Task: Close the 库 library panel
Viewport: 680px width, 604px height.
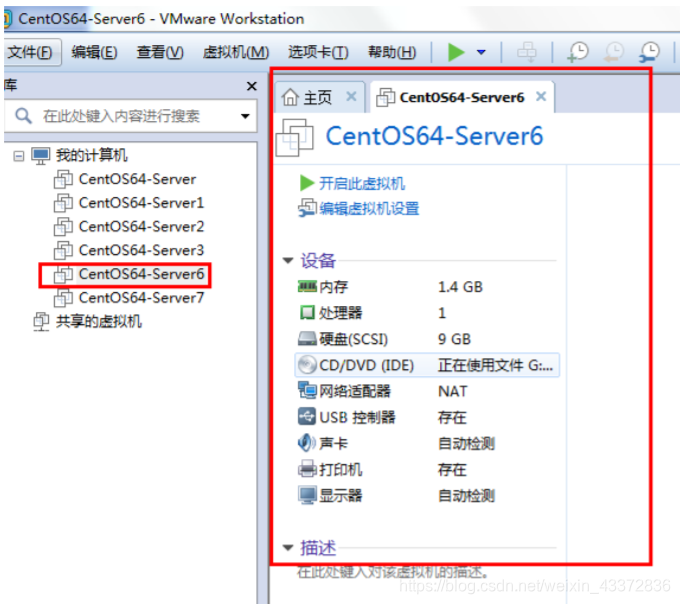Action: click(x=252, y=86)
